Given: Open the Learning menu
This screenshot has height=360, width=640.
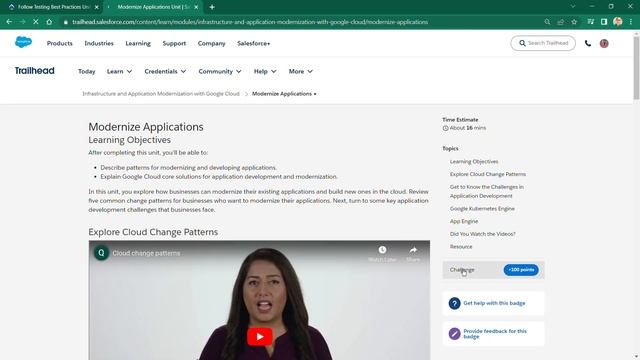Looking at the screenshot, I should (x=138, y=43).
